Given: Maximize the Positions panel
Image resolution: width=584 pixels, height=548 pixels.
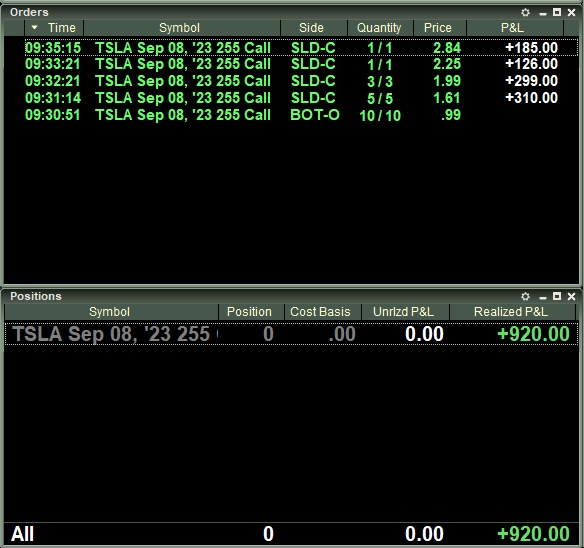Looking at the screenshot, I should 557,296.
